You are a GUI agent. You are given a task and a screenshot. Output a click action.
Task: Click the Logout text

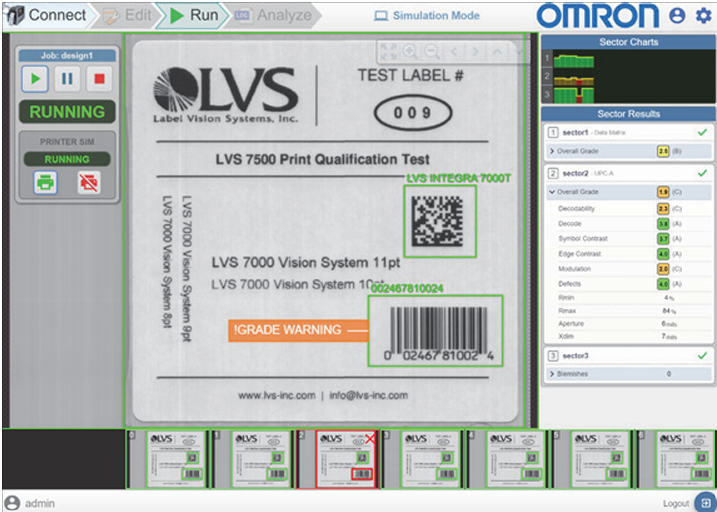click(676, 503)
